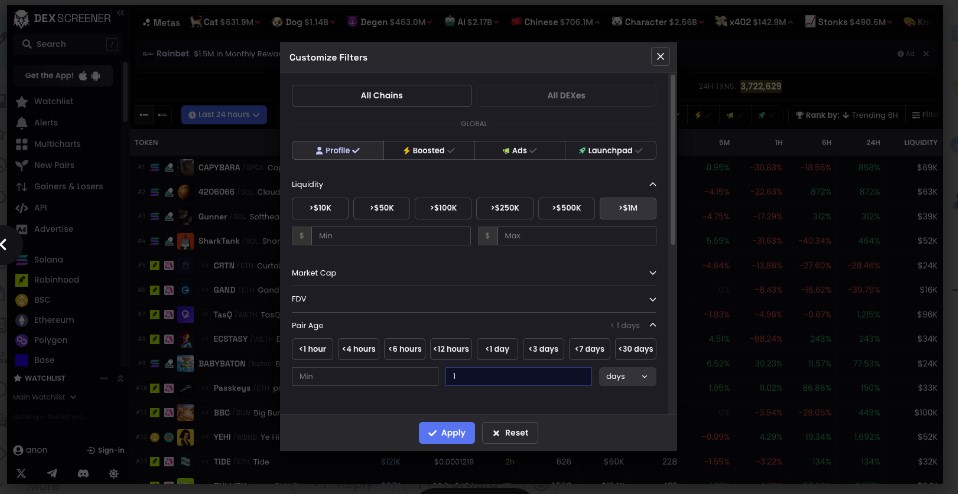Viewport: 958px width, 494px height.
Task: Toggle the Boosted filter
Action: coord(429,150)
